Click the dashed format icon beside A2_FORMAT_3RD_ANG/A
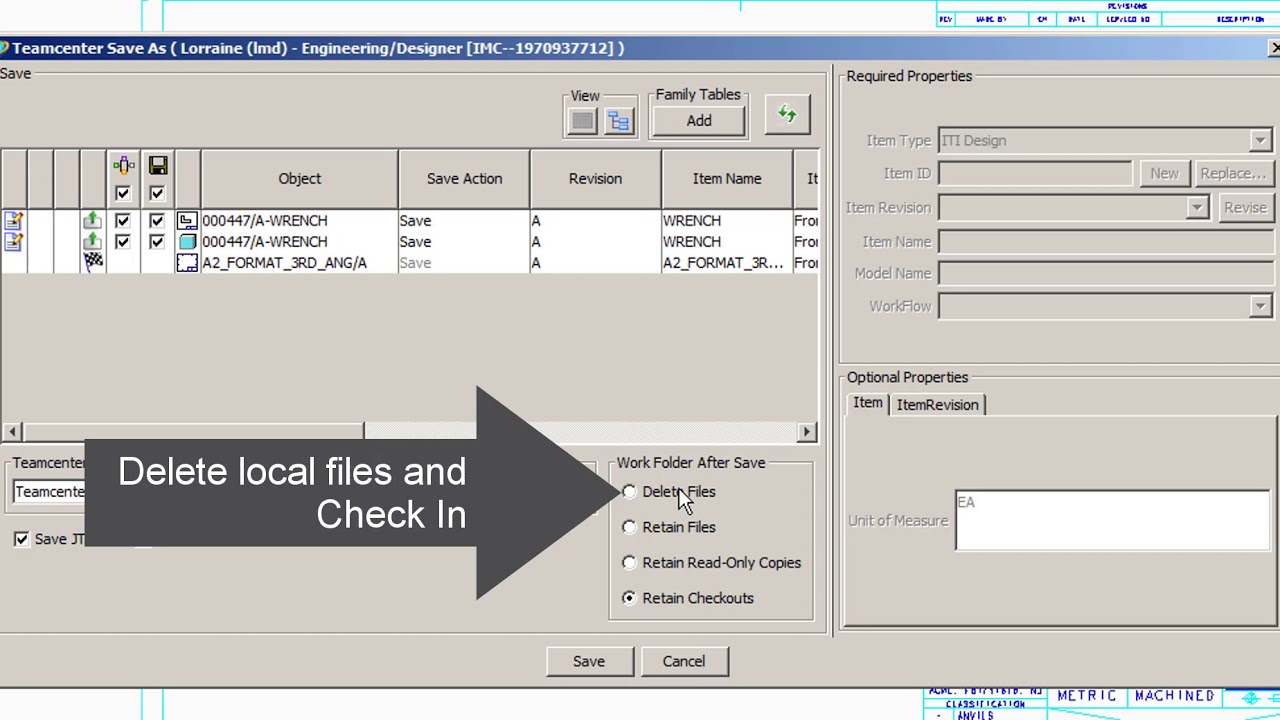Image resolution: width=1280 pixels, height=720 pixels. click(187, 263)
